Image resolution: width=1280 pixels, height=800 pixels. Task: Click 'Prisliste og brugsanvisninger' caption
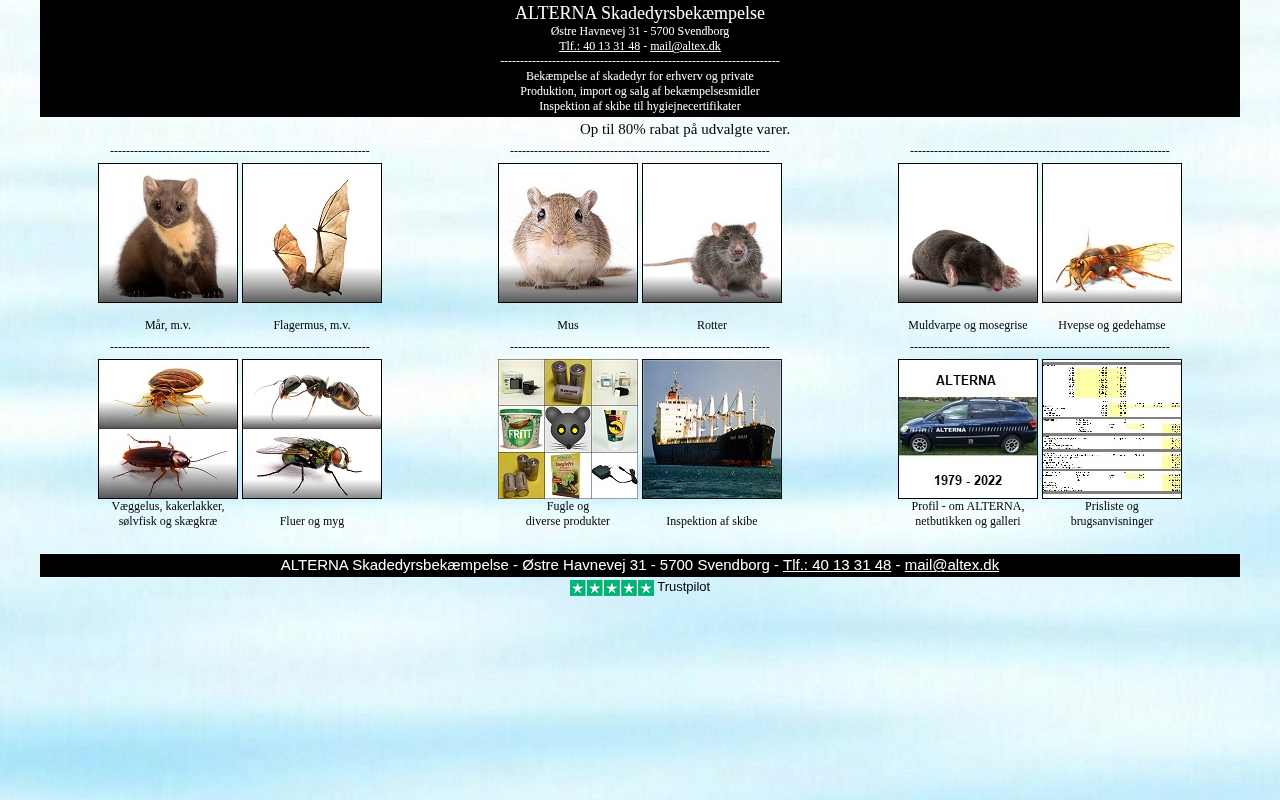point(1112,514)
